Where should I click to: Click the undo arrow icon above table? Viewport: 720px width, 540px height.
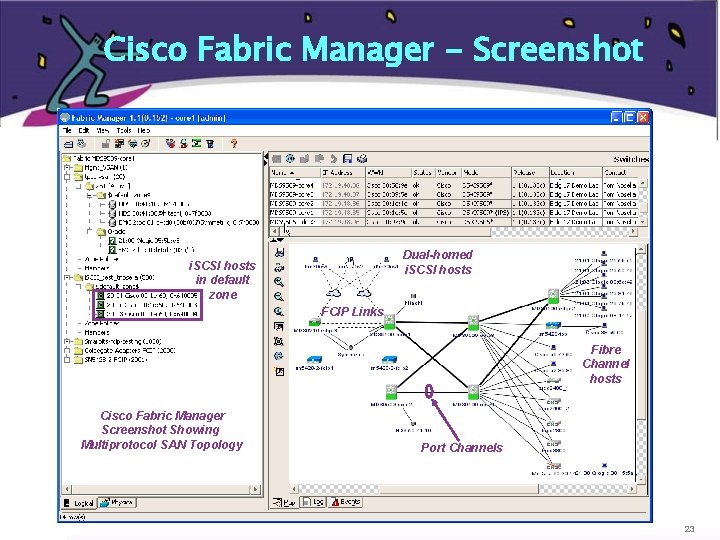[333, 159]
